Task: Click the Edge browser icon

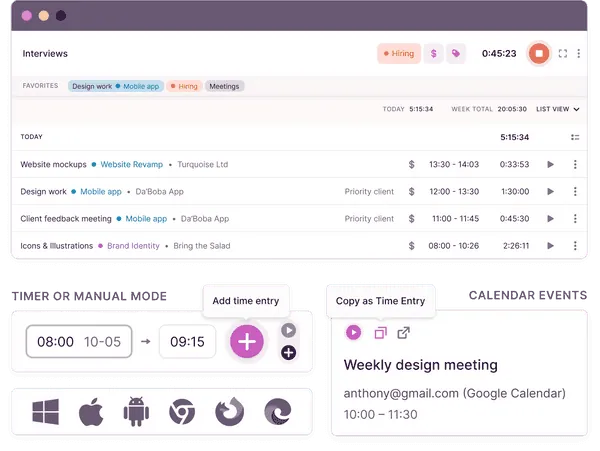Action: point(278,412)
